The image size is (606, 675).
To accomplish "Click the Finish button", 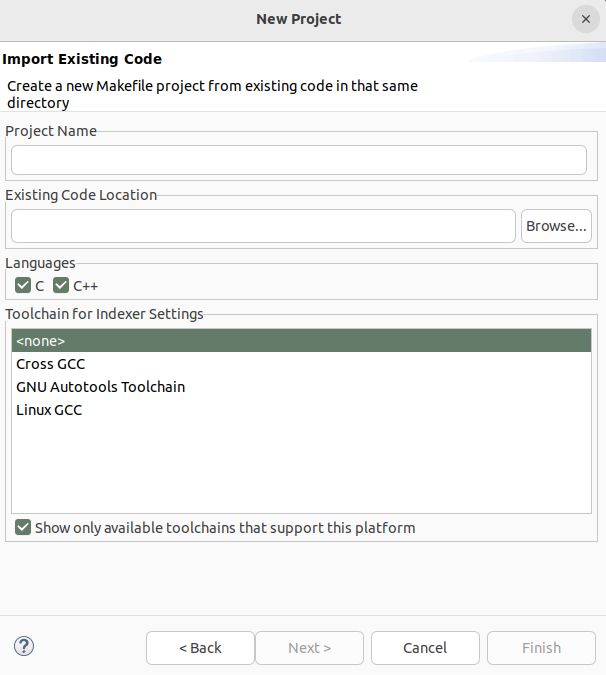I will click(x=541, y=648).
